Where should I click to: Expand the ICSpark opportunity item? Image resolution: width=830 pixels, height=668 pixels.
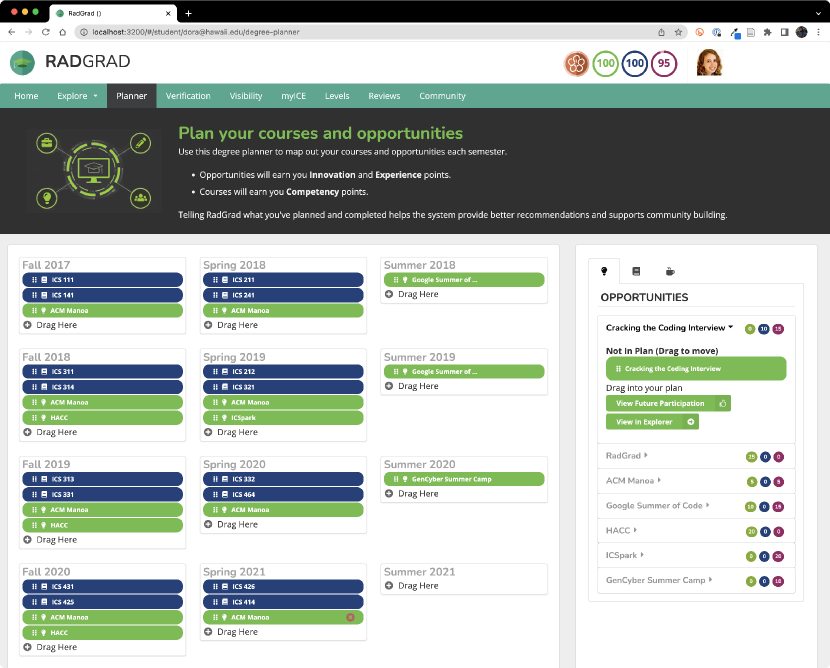(625, 555)
